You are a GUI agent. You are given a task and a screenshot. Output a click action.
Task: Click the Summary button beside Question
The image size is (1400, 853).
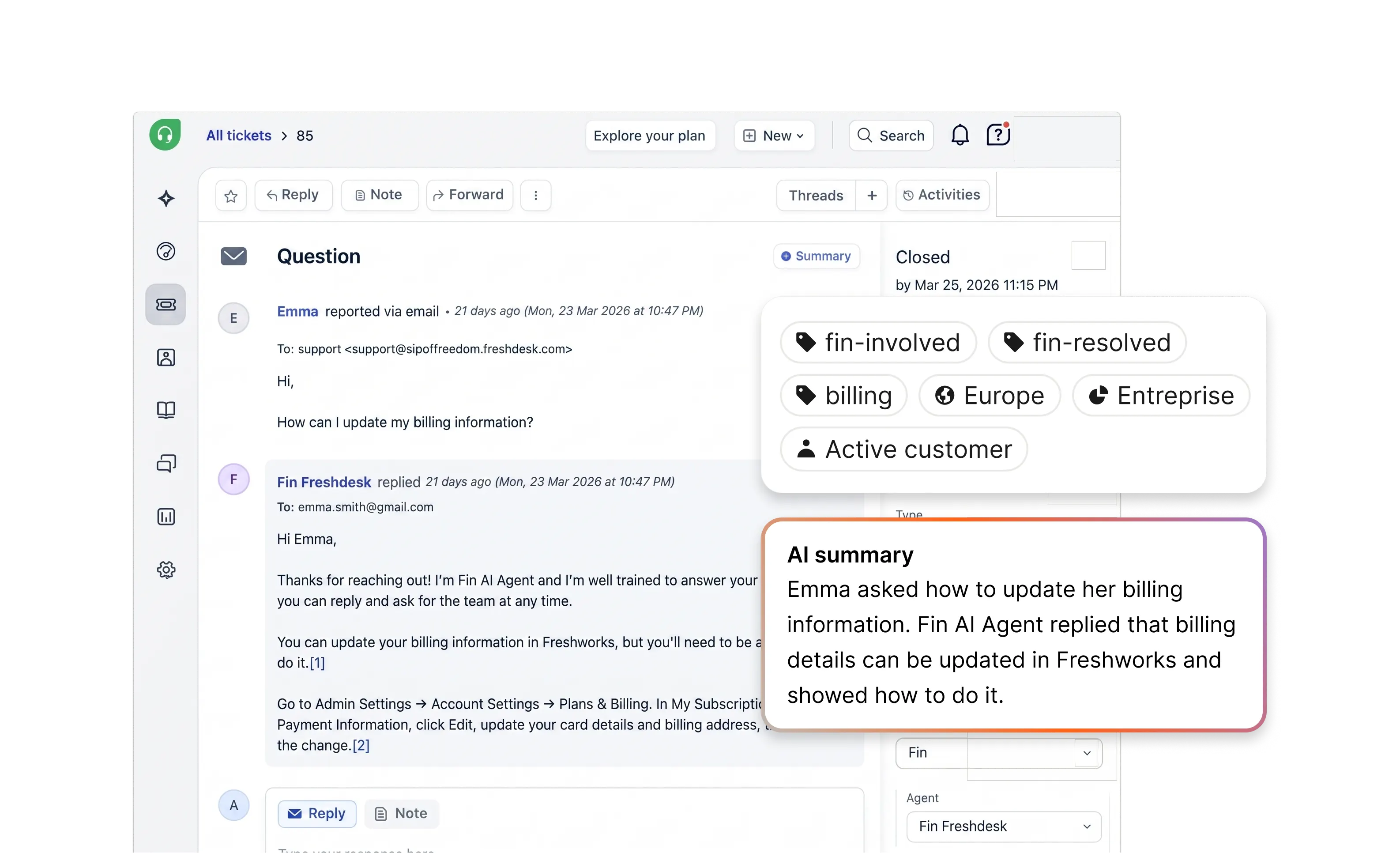[x=816, y=257]
